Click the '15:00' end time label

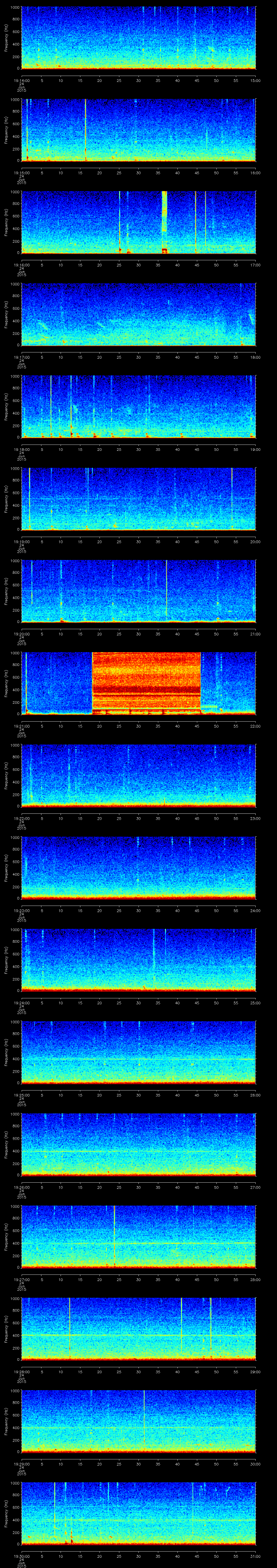coord(256,80)
